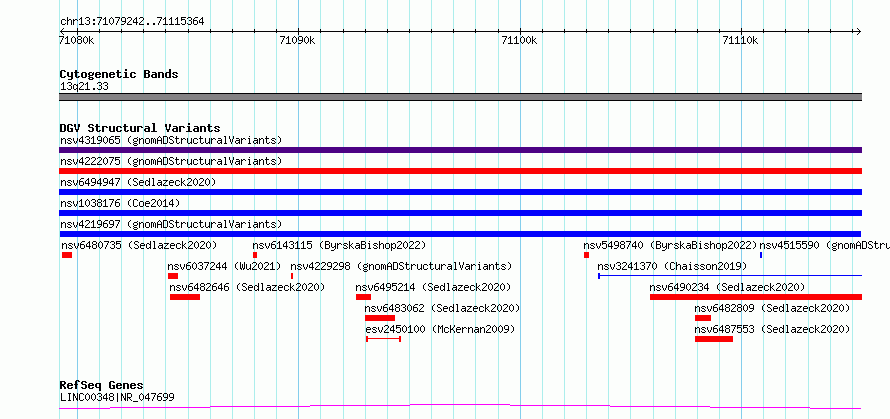
Task: Click the 71080k ruler tick label
Action: tap(76, 41)
